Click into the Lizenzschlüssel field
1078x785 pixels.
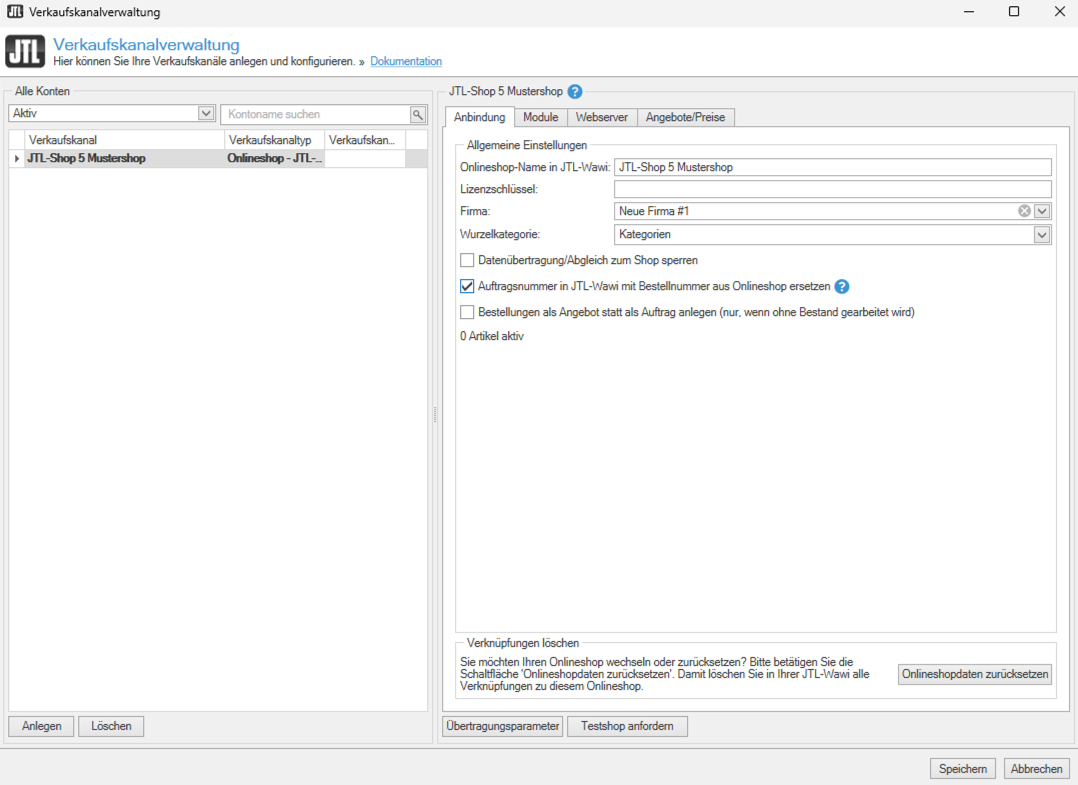pos(833,189)
